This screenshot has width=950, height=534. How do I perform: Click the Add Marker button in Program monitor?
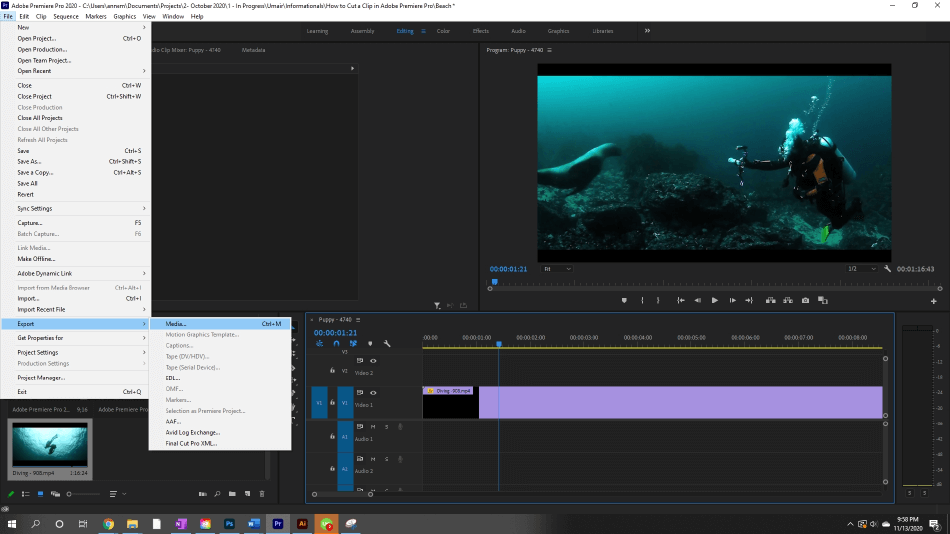tap(624, 300)
